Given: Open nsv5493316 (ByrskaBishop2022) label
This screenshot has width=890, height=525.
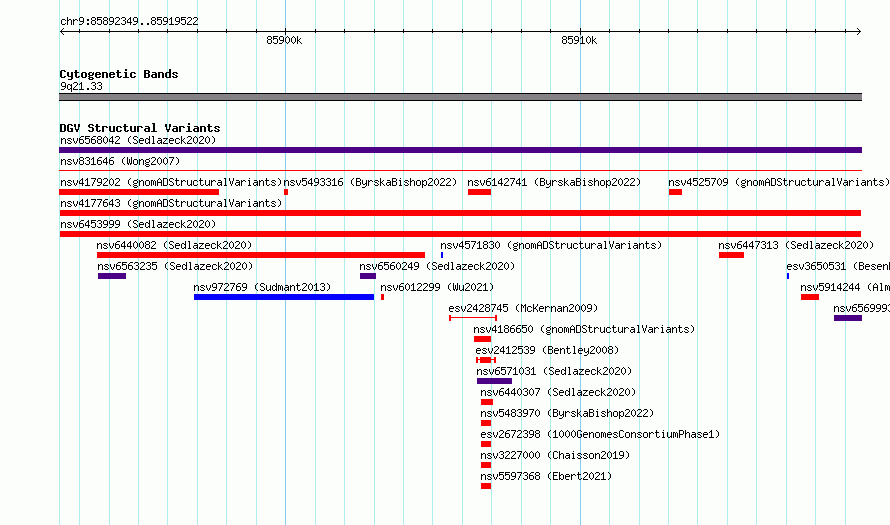Looking at the screenshot, I should click(x=370, y=182).
